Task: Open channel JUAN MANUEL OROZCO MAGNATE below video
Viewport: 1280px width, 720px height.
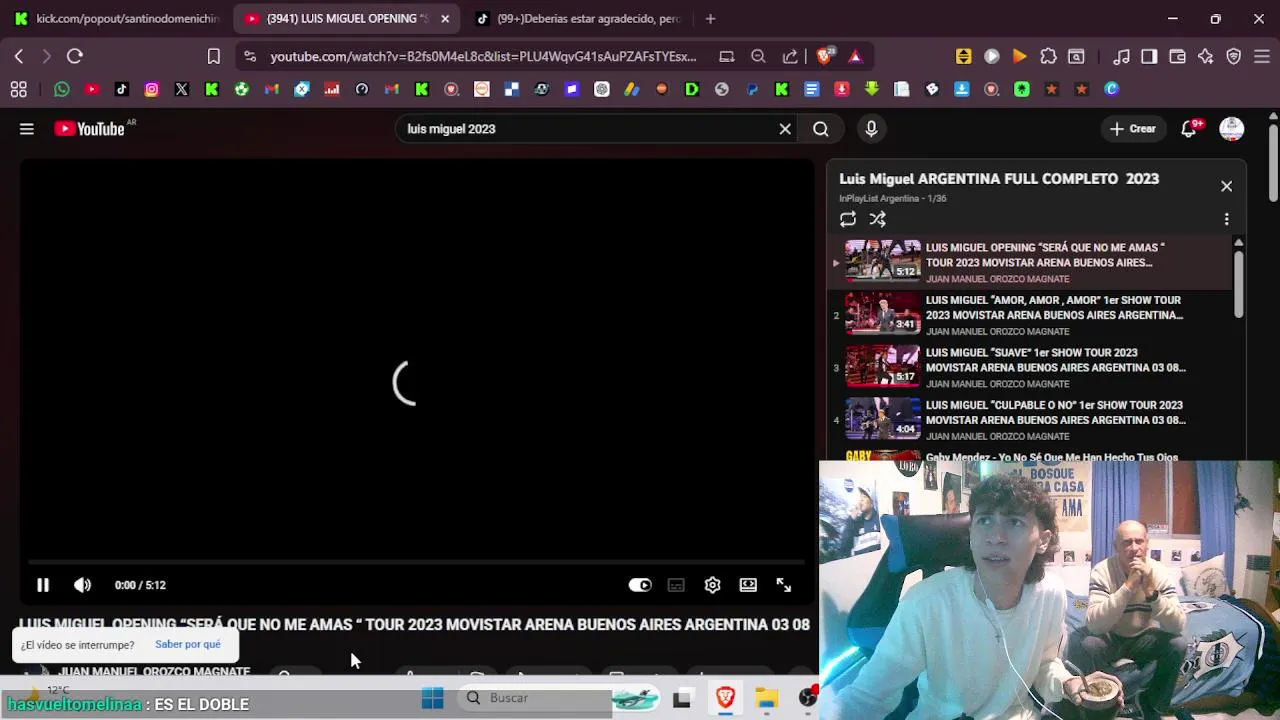Action: click(154, 671)
